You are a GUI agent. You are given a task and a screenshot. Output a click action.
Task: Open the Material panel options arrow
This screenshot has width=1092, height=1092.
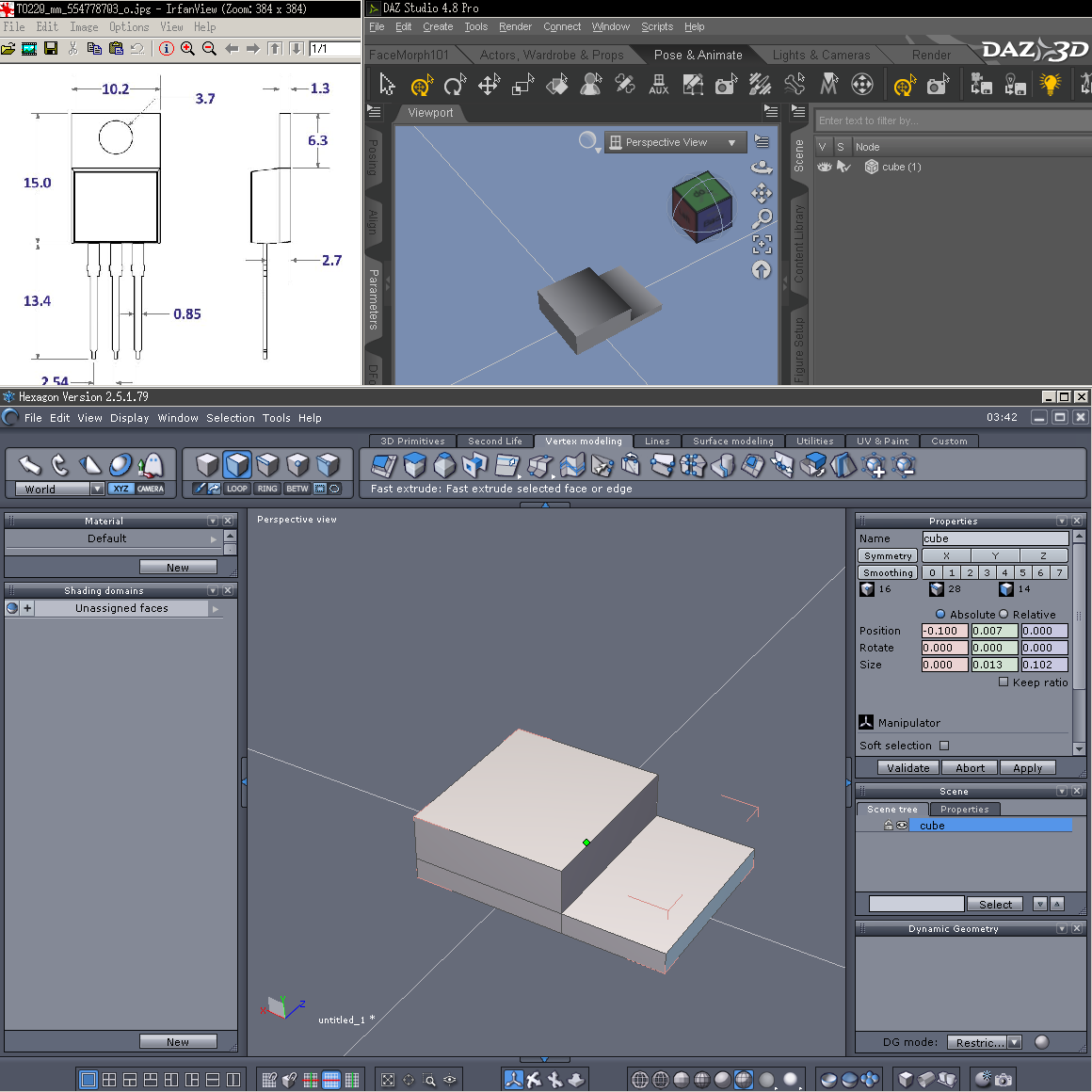pos(213,521)
